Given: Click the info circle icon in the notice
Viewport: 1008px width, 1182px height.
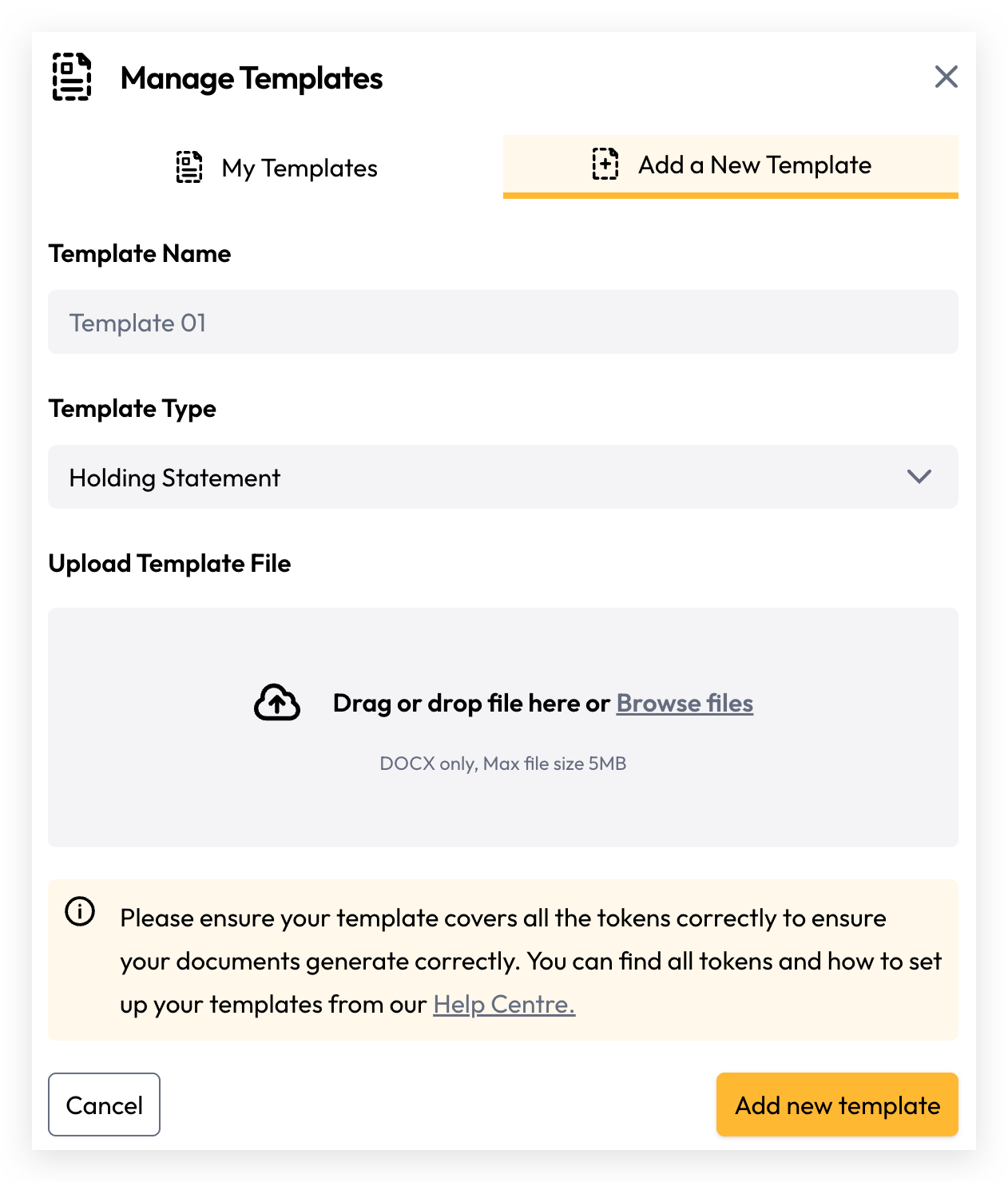Looking at the screenshot, I should [80, 911].
